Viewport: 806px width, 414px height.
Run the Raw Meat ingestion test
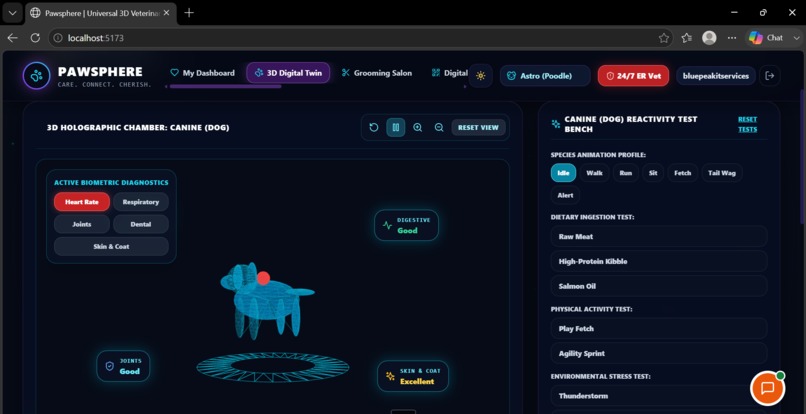pyautogui.click(x=659, y=237)
